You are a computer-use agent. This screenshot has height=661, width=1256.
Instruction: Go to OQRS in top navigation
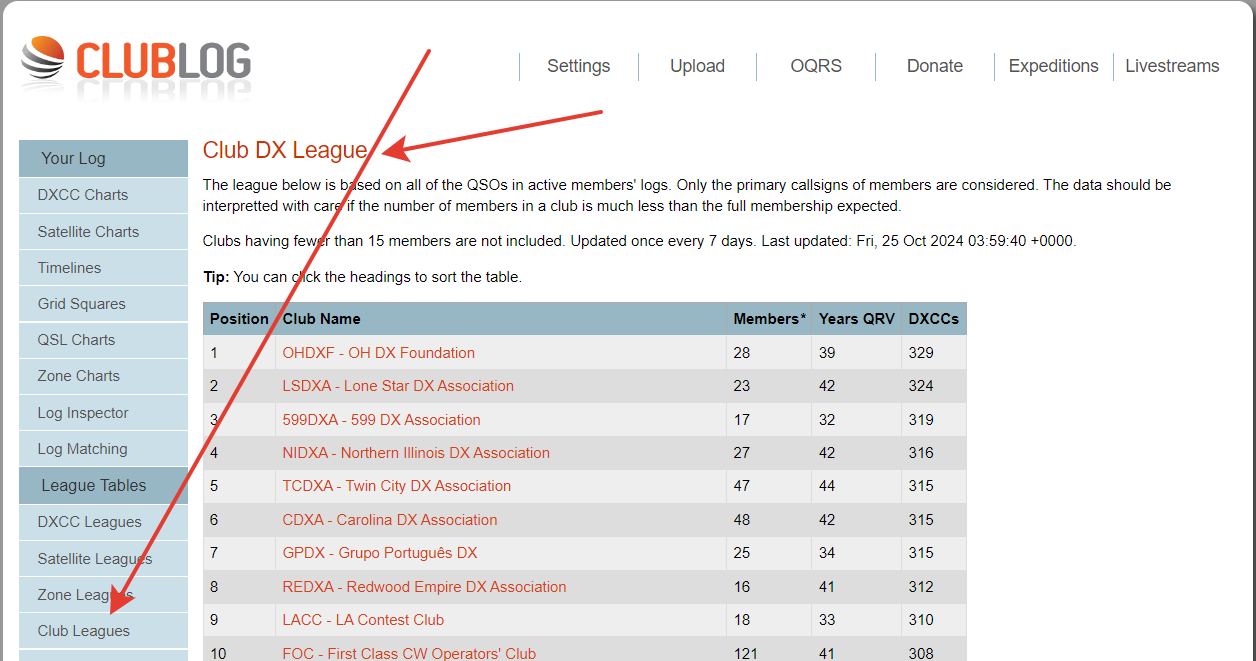pos(816,66)
